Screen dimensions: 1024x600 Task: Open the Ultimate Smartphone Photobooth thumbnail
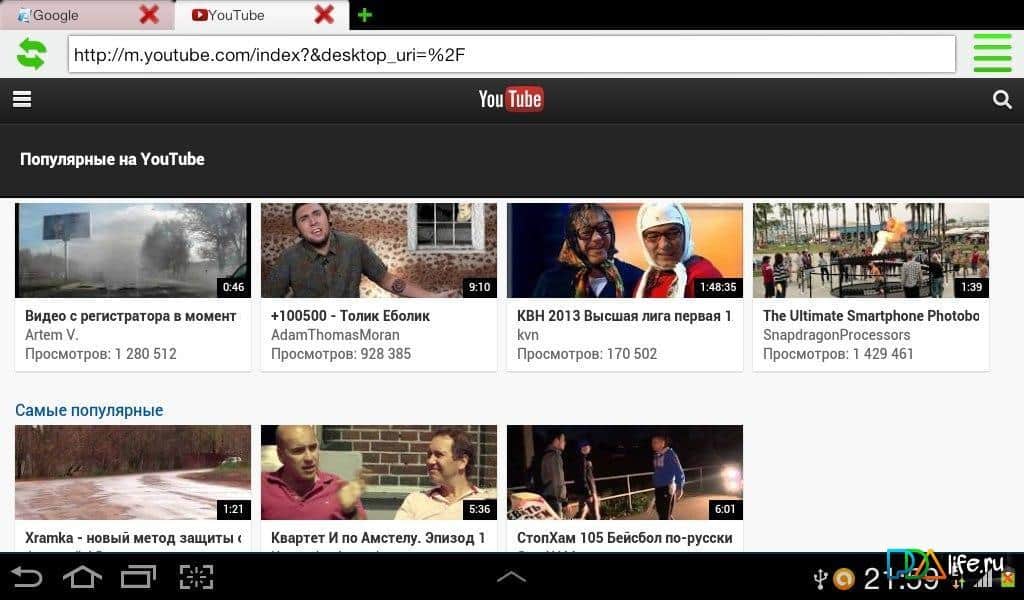(x=870, y=250)
